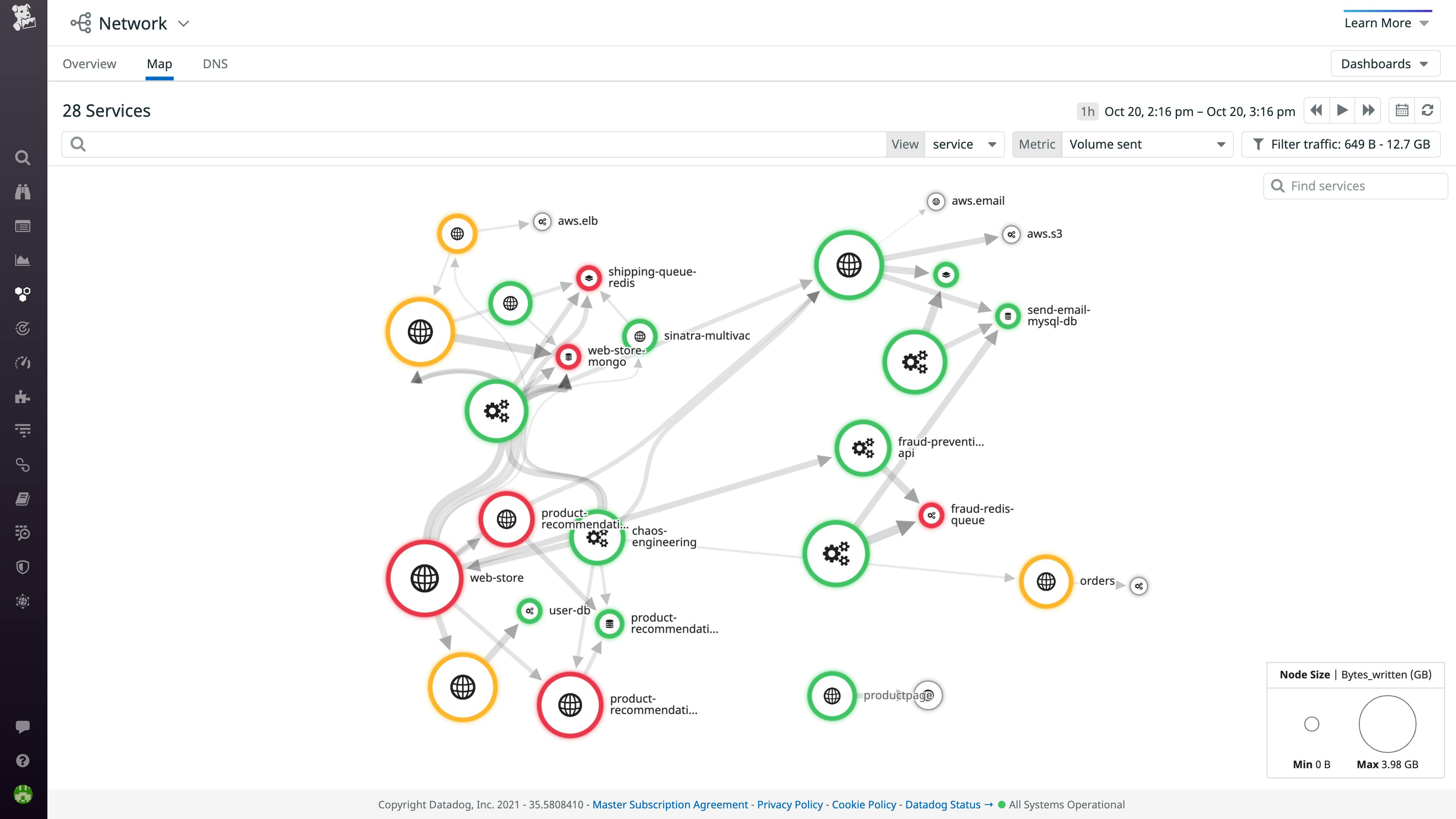Toggle the Filter traffic checkbox
1456x819 pixels.
point(1258,144)
